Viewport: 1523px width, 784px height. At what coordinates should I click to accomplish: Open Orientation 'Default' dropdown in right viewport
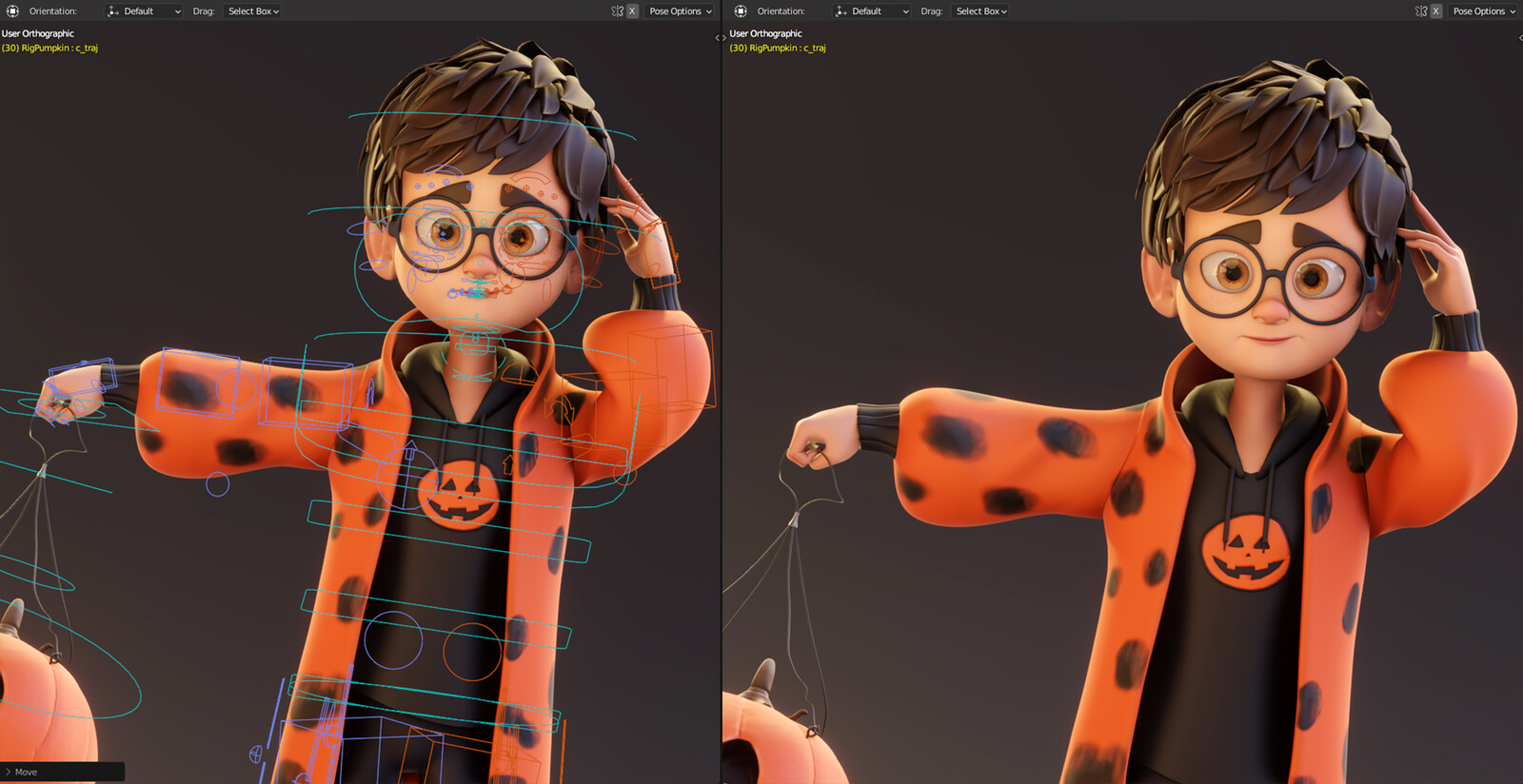tap(871, 11)
